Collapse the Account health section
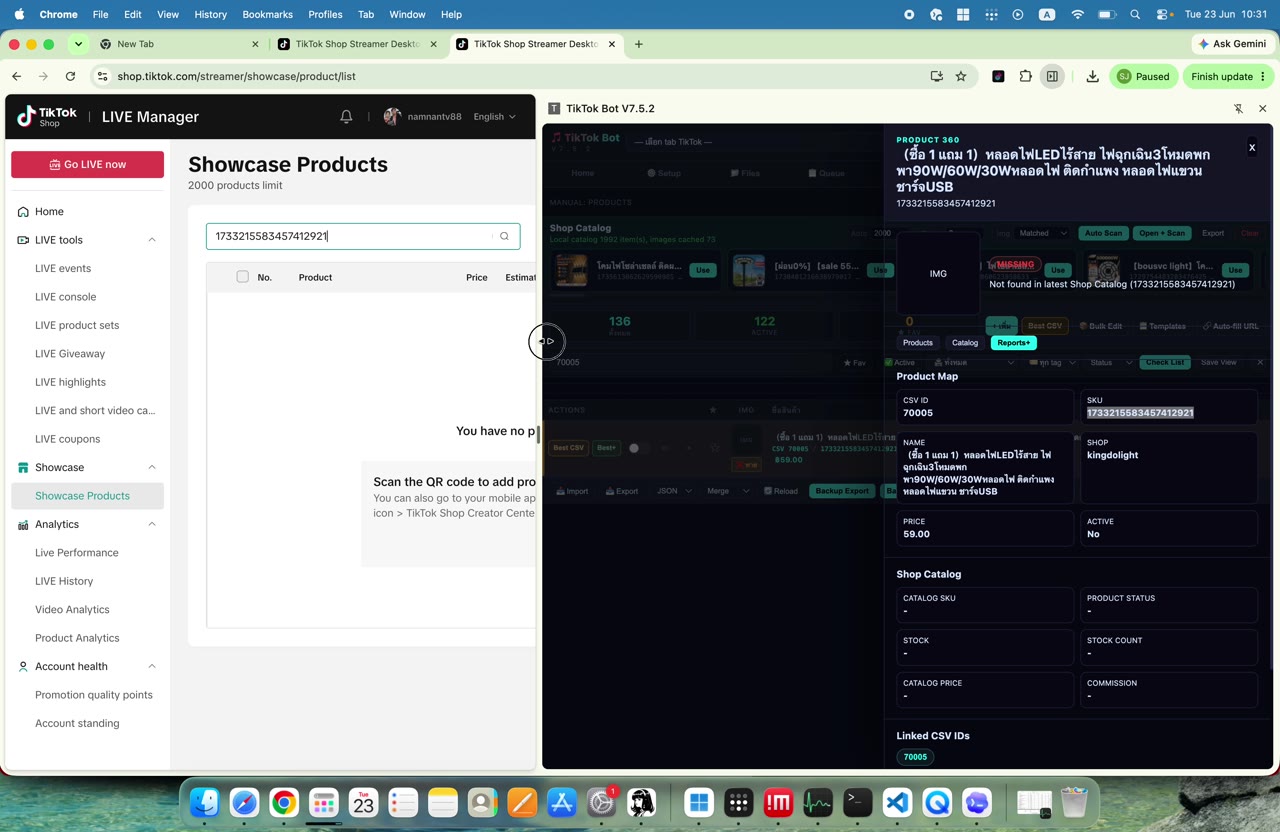 coord(152,666)
